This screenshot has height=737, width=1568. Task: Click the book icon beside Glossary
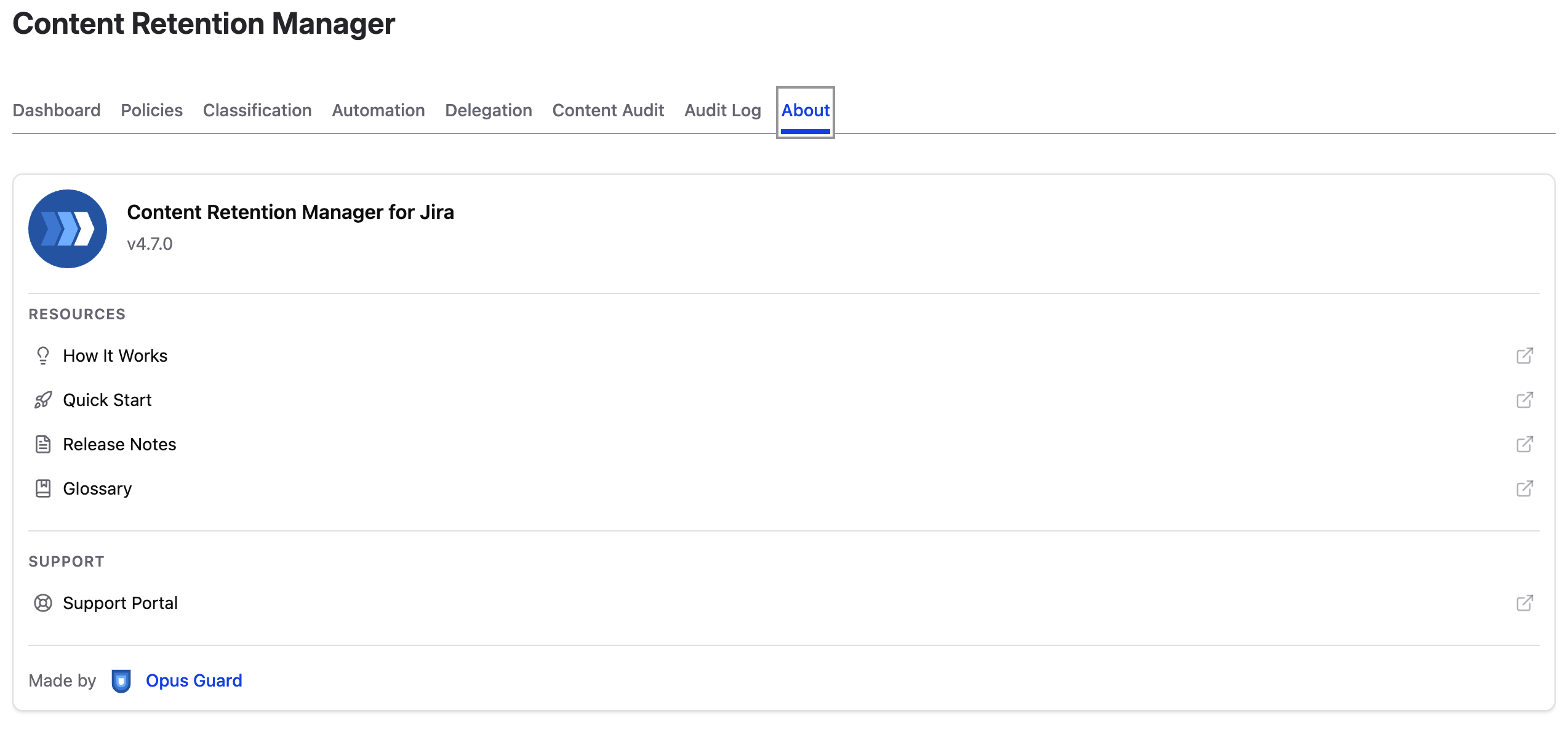[43, 488]
